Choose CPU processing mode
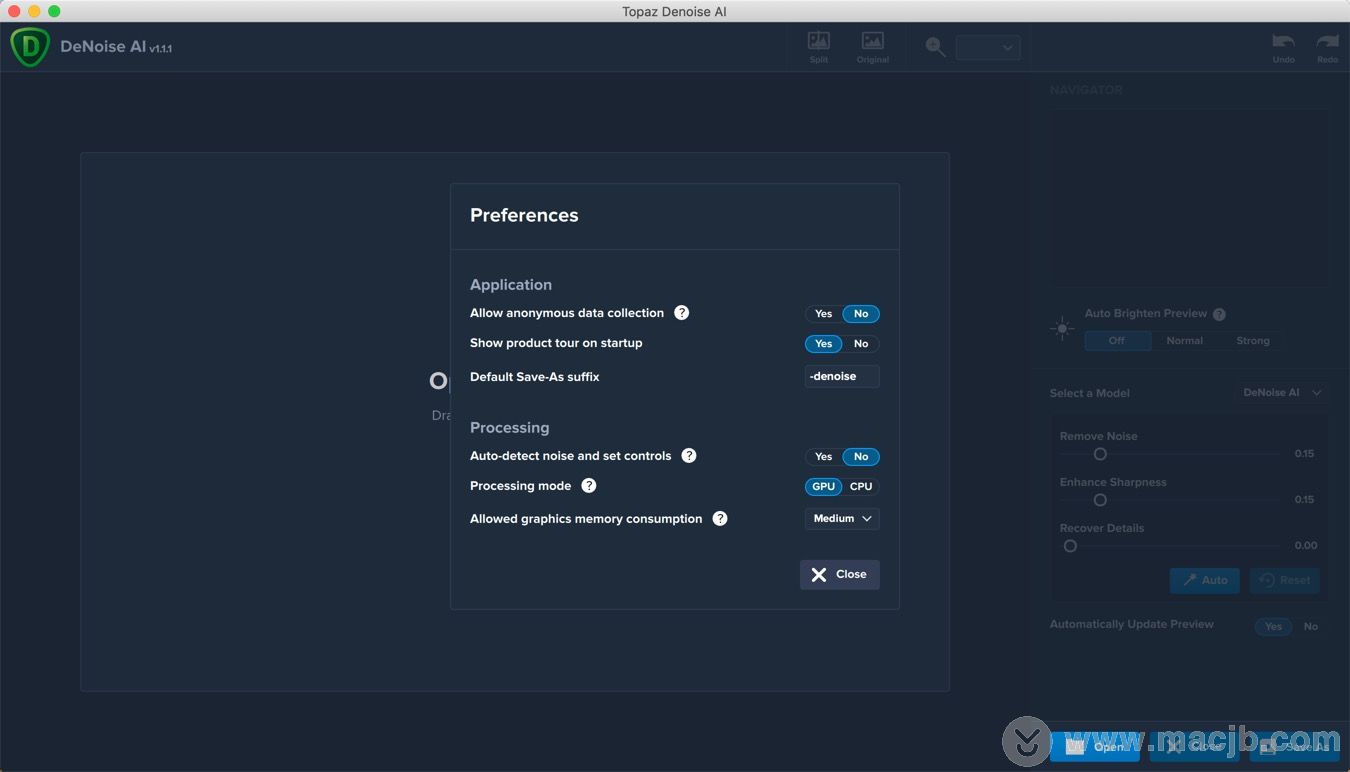The width and height of the screenshot is (1350, 772). pos(861,487)
